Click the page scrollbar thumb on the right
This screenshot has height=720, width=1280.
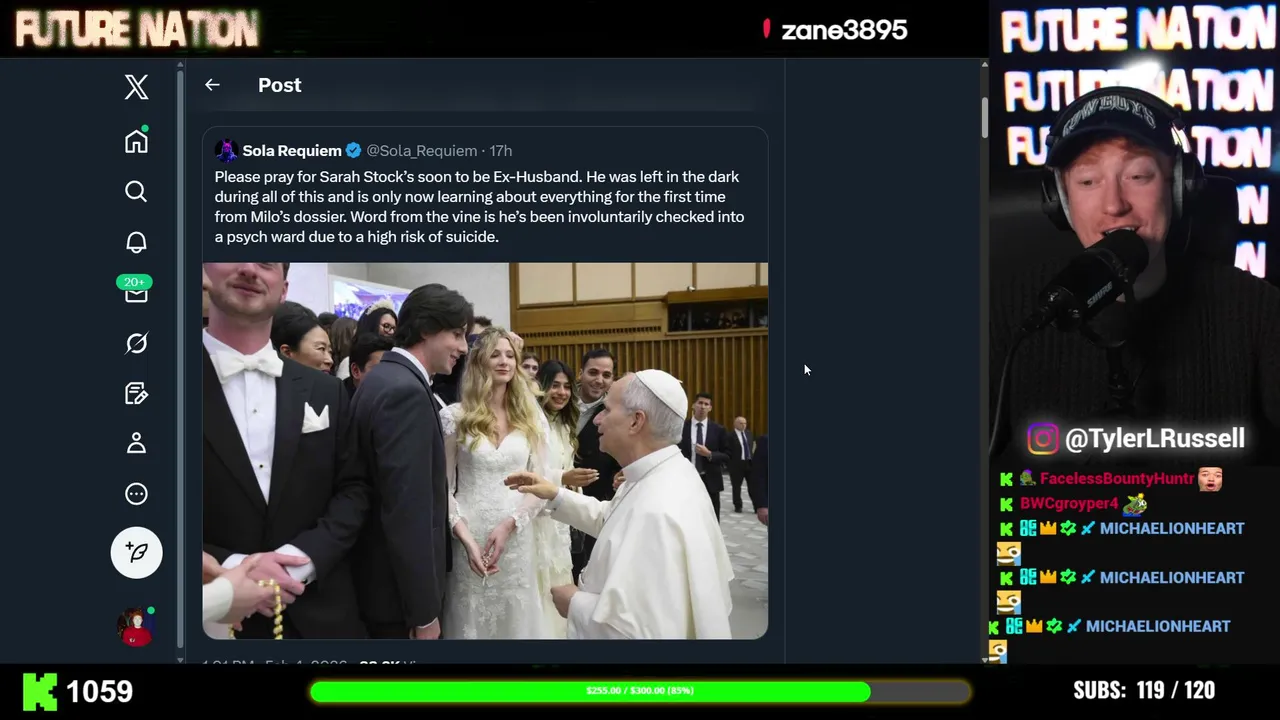[984, 117]
